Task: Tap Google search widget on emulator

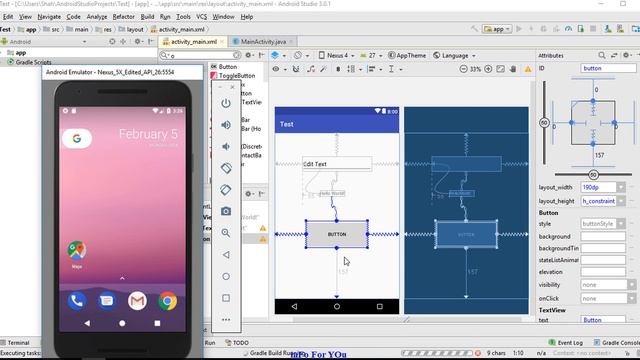Action: pyautogui.click(x=77, y=139)
